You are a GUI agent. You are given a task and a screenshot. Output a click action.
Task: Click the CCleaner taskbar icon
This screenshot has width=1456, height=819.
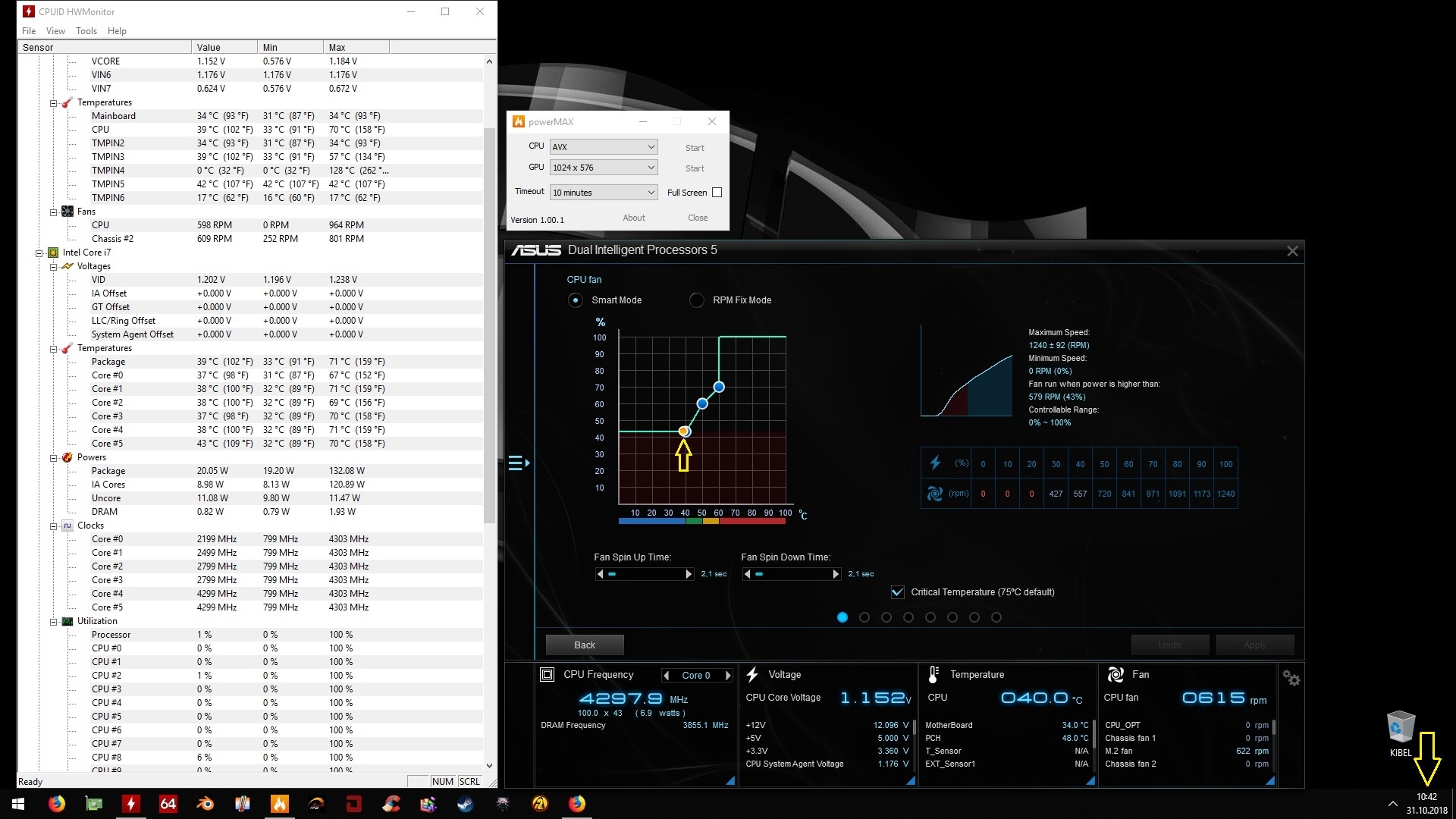coord(391,804)
